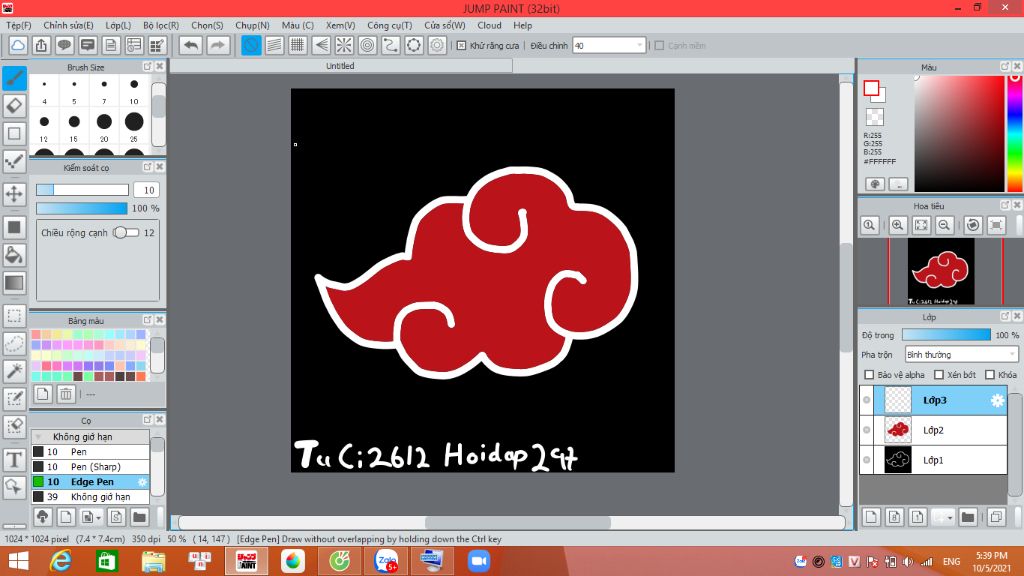
Task: Open the Pha trộn blend mode dropdown
Action: coord(961,355)
